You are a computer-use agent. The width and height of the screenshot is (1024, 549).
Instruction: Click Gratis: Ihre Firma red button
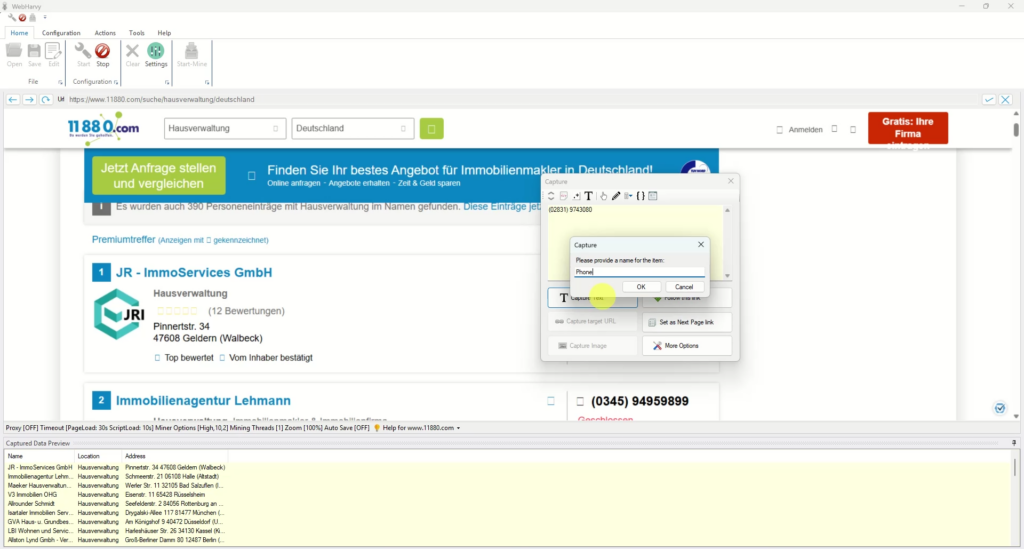(908, 128)
